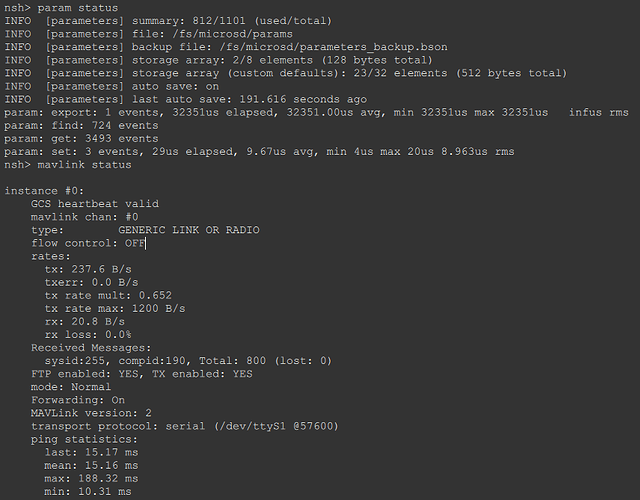Screen dimensions: 640x500
Task: Click the tx rate 237.6 B/s value
Action: (98, 268)
